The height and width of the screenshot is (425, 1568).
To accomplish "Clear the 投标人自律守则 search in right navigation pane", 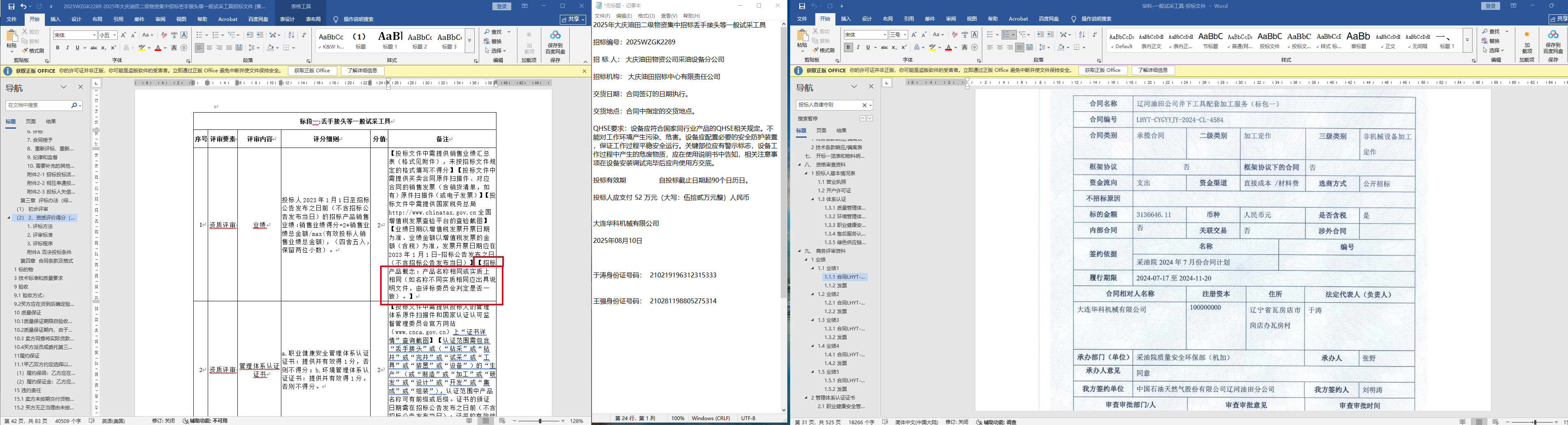I will [864, 105].
